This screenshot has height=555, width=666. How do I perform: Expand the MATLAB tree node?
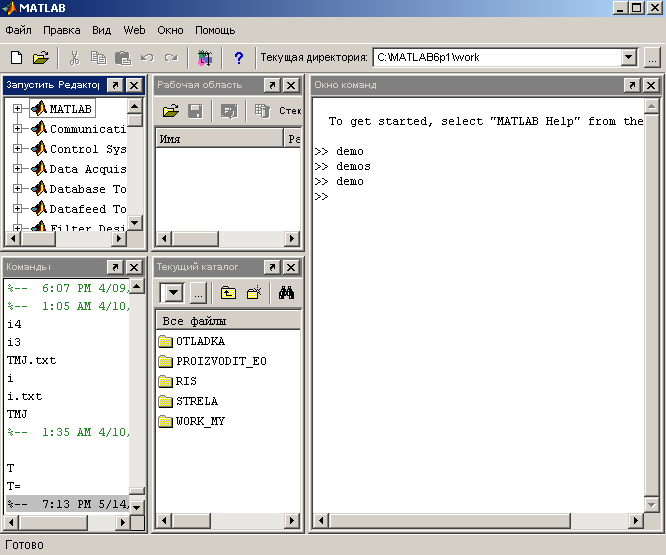pos(17,109)
